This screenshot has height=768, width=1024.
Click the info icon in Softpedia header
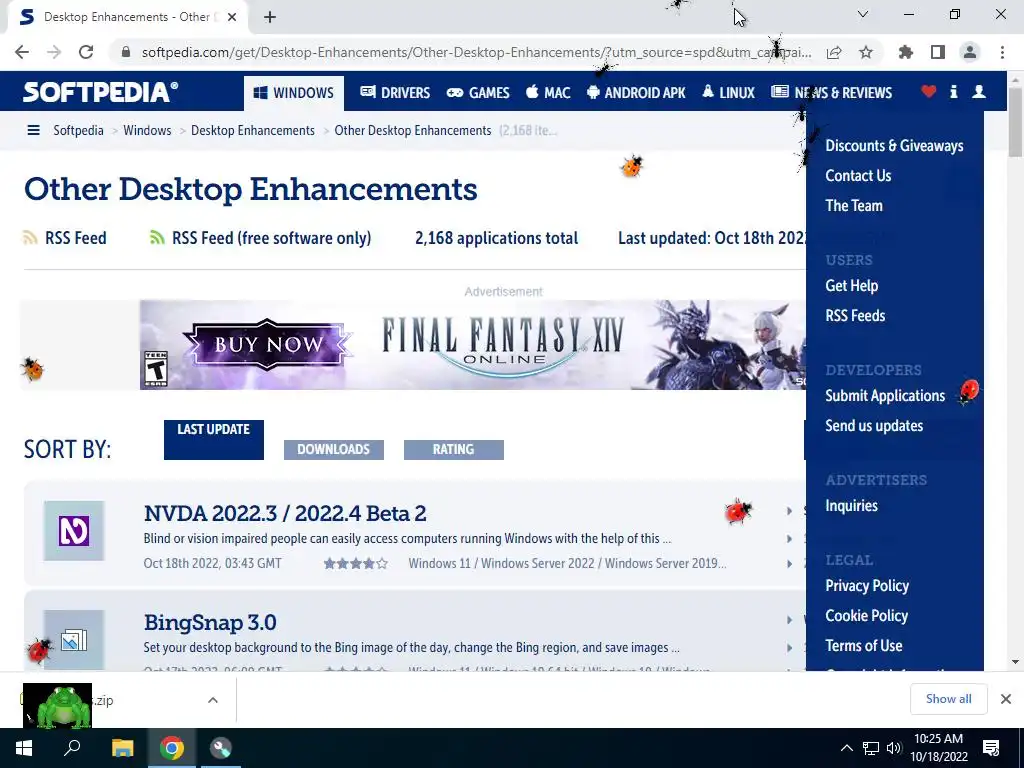pyautogui.click(x=953, y=92)
